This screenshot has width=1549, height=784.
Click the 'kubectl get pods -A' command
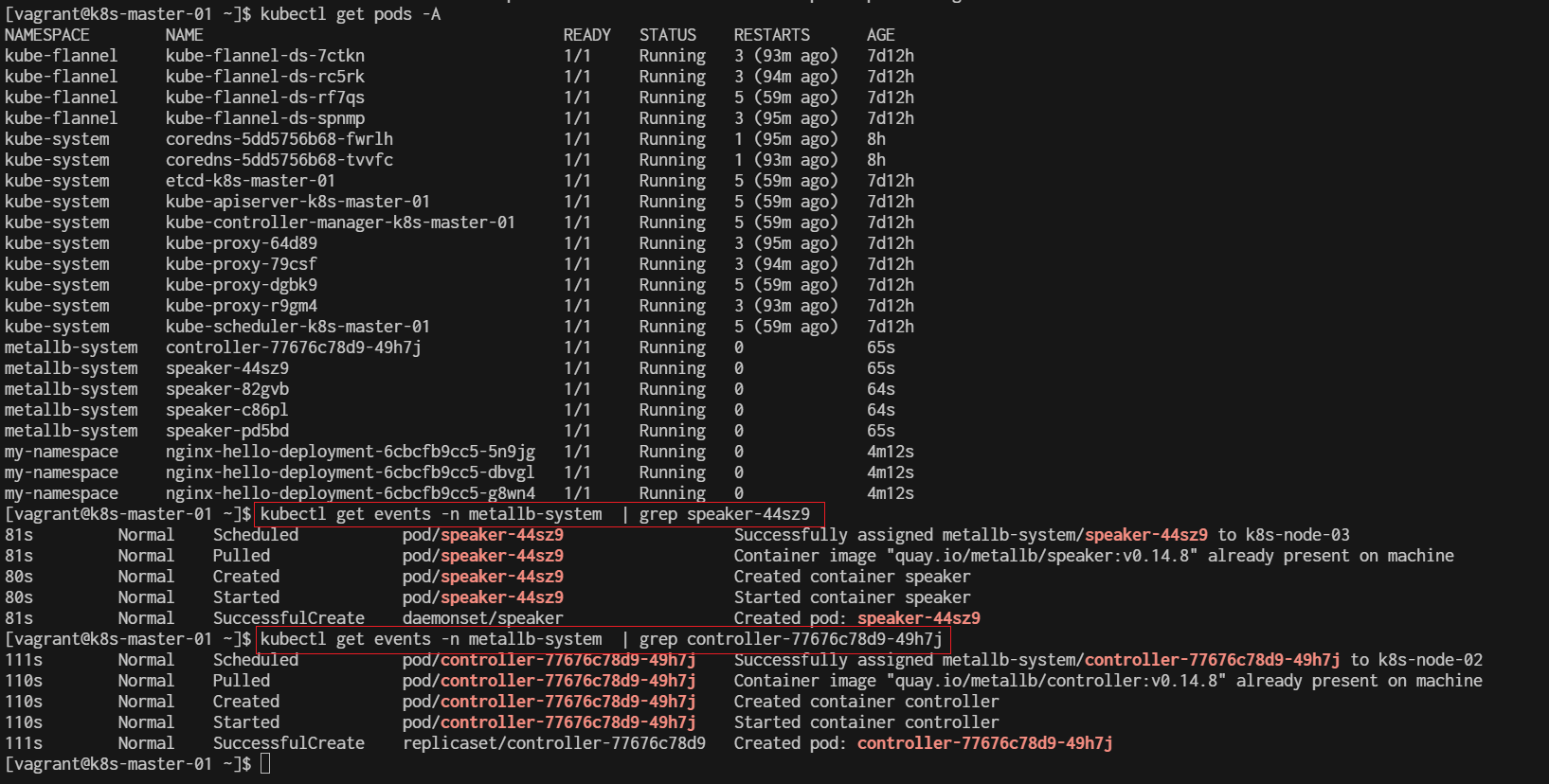[x=351, y=14]
